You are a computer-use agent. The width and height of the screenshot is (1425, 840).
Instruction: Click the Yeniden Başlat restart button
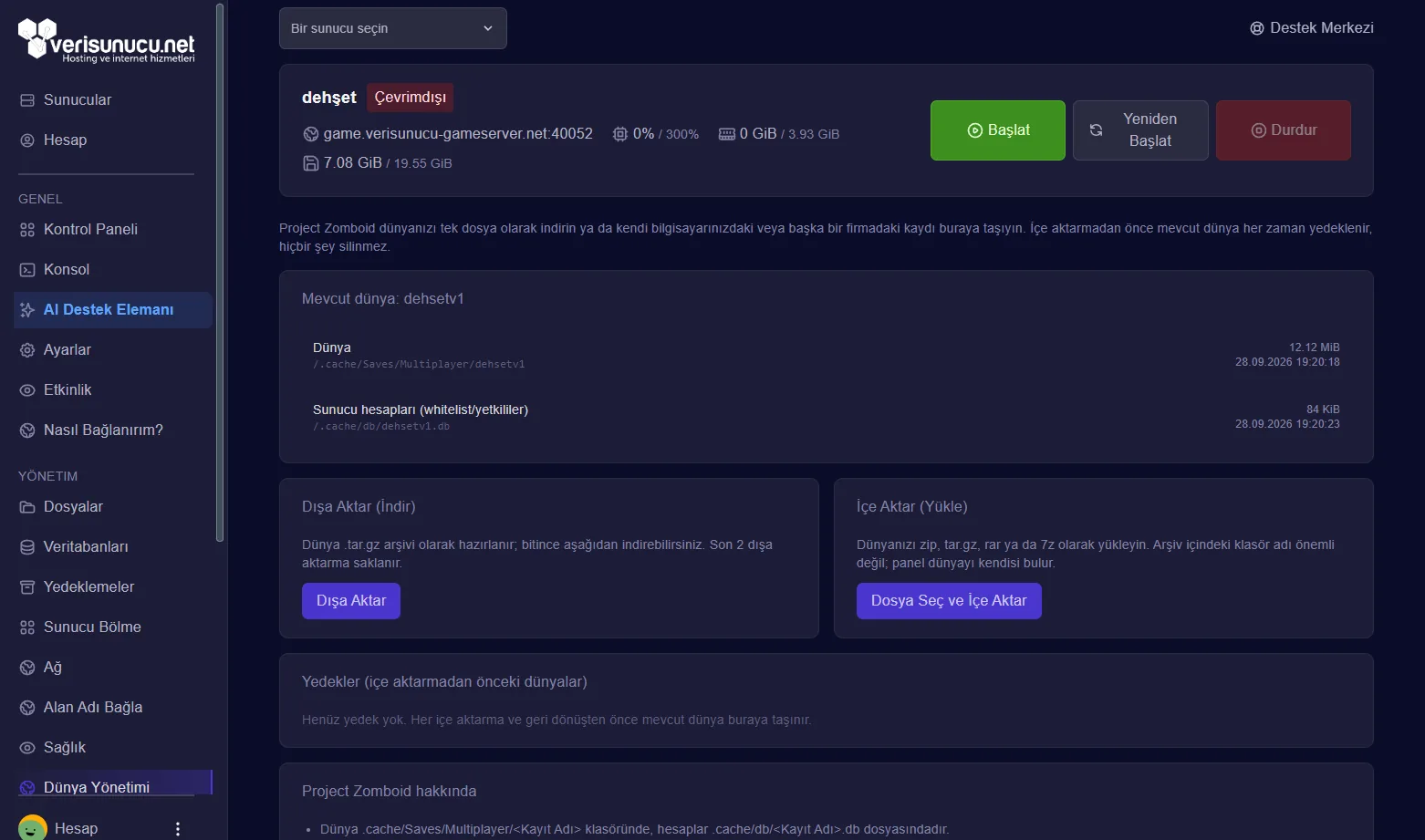[x=1140, y=130]
